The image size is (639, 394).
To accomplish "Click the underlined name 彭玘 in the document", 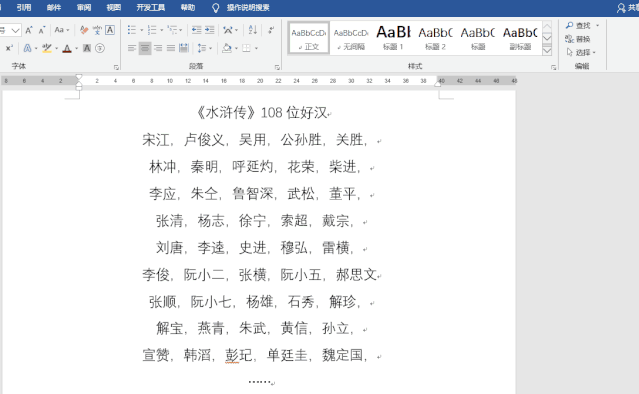I will click(x=239, y=355).
